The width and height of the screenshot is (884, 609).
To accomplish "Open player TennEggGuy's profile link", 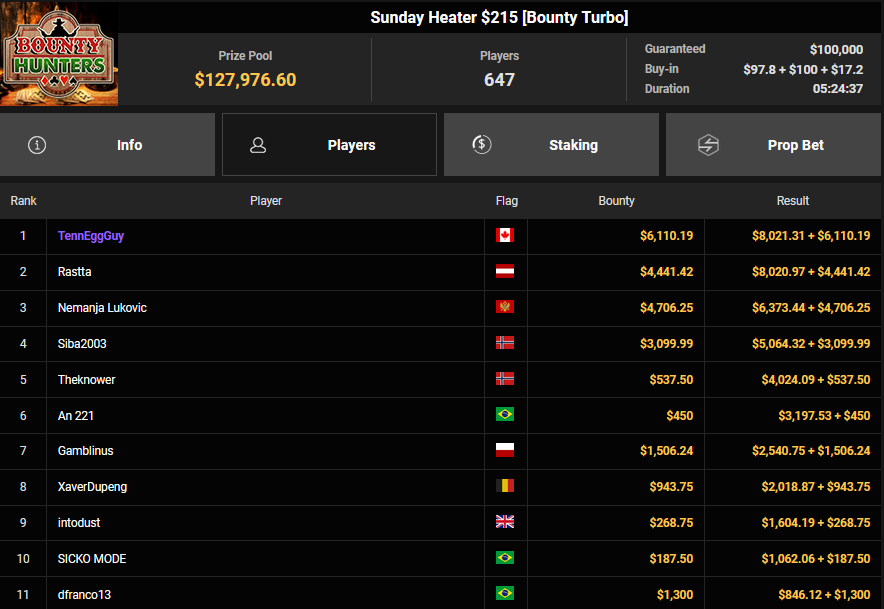I will tap(91, 236).
